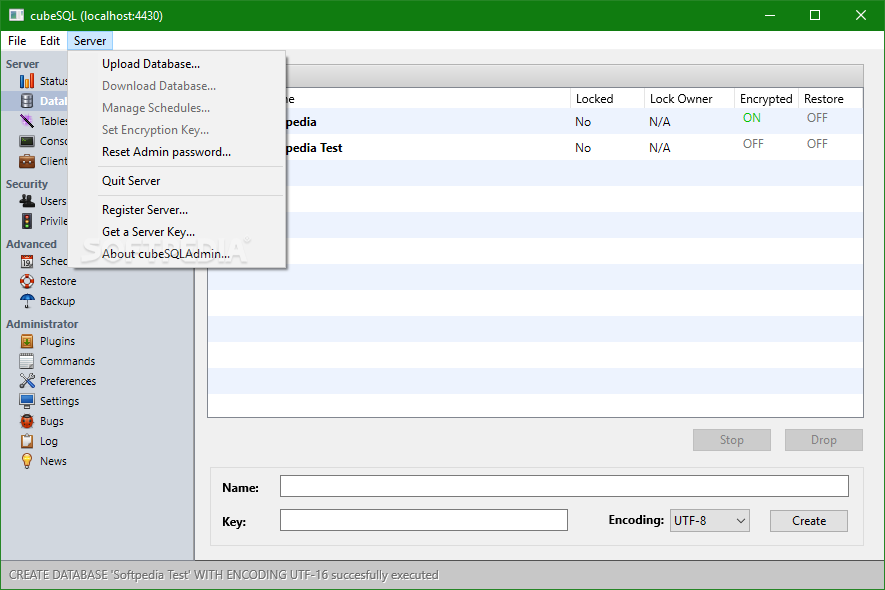The width and height of the screenshot is (885, 590).
Task: Select the Commands sidebar label
Action: 68,361
